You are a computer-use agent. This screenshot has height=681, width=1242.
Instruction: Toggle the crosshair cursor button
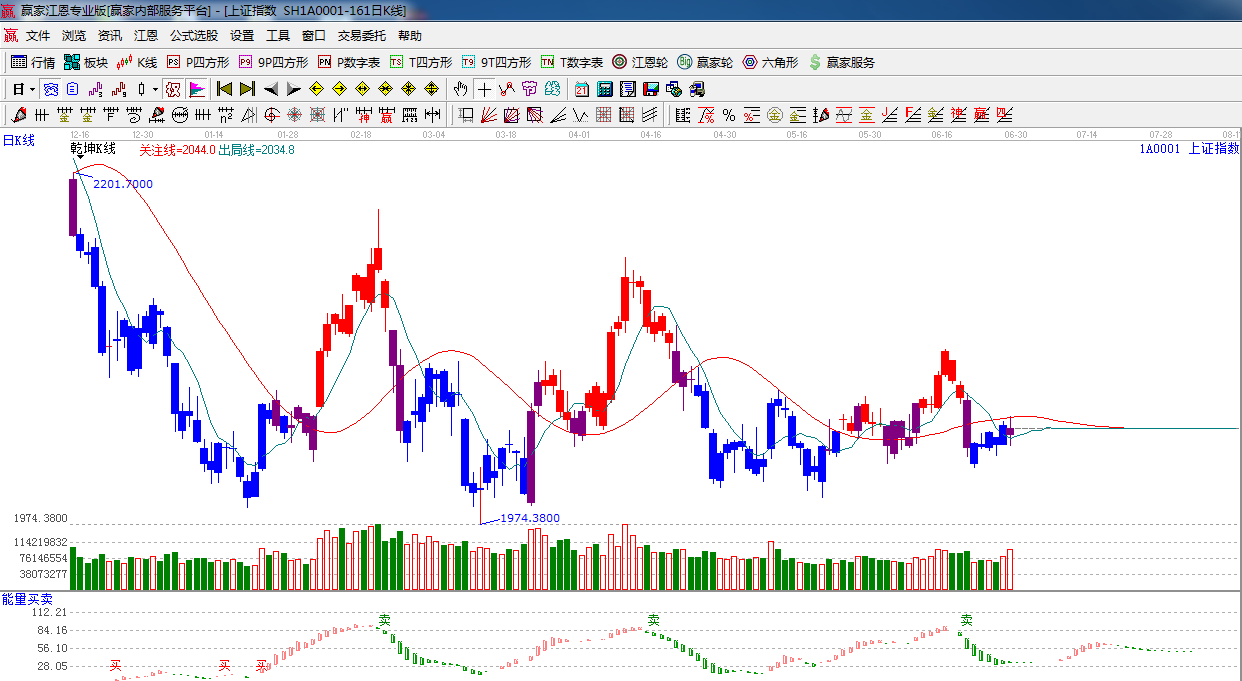click(x=484, y=89)
